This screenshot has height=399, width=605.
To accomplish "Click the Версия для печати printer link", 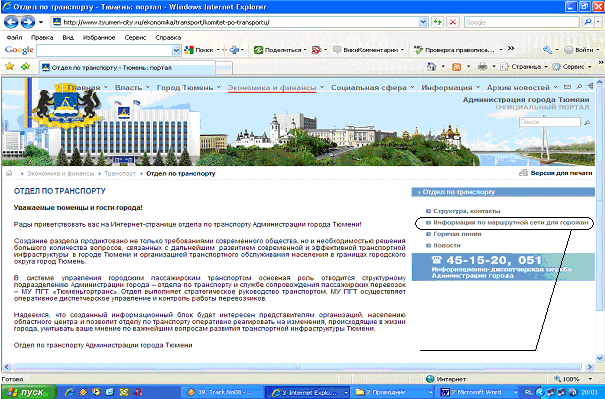I will point(556,173).
